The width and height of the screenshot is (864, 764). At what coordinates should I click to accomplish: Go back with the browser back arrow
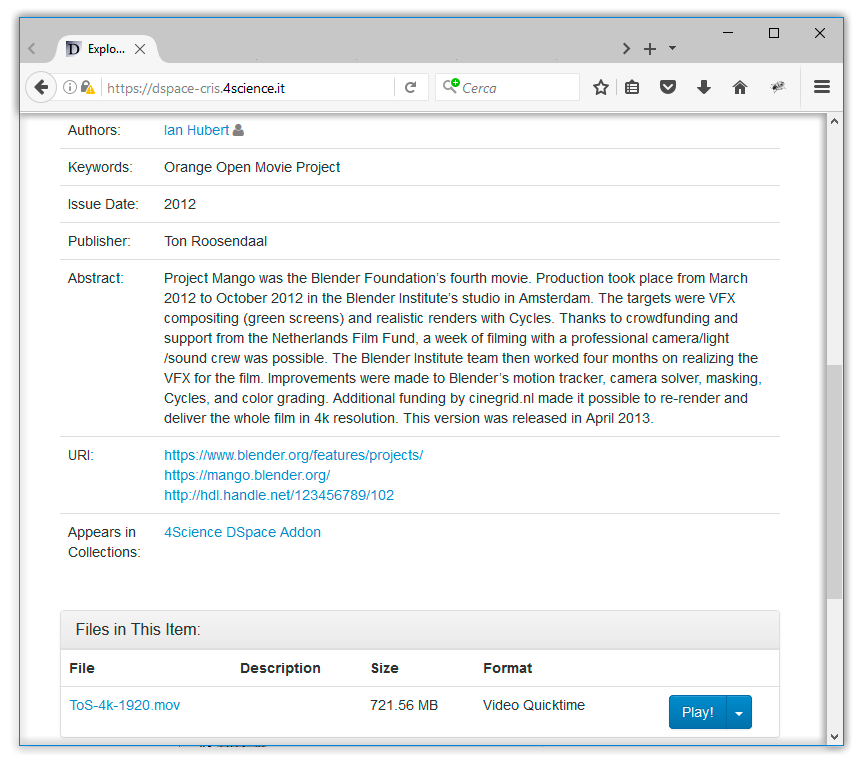pos(41,87)
